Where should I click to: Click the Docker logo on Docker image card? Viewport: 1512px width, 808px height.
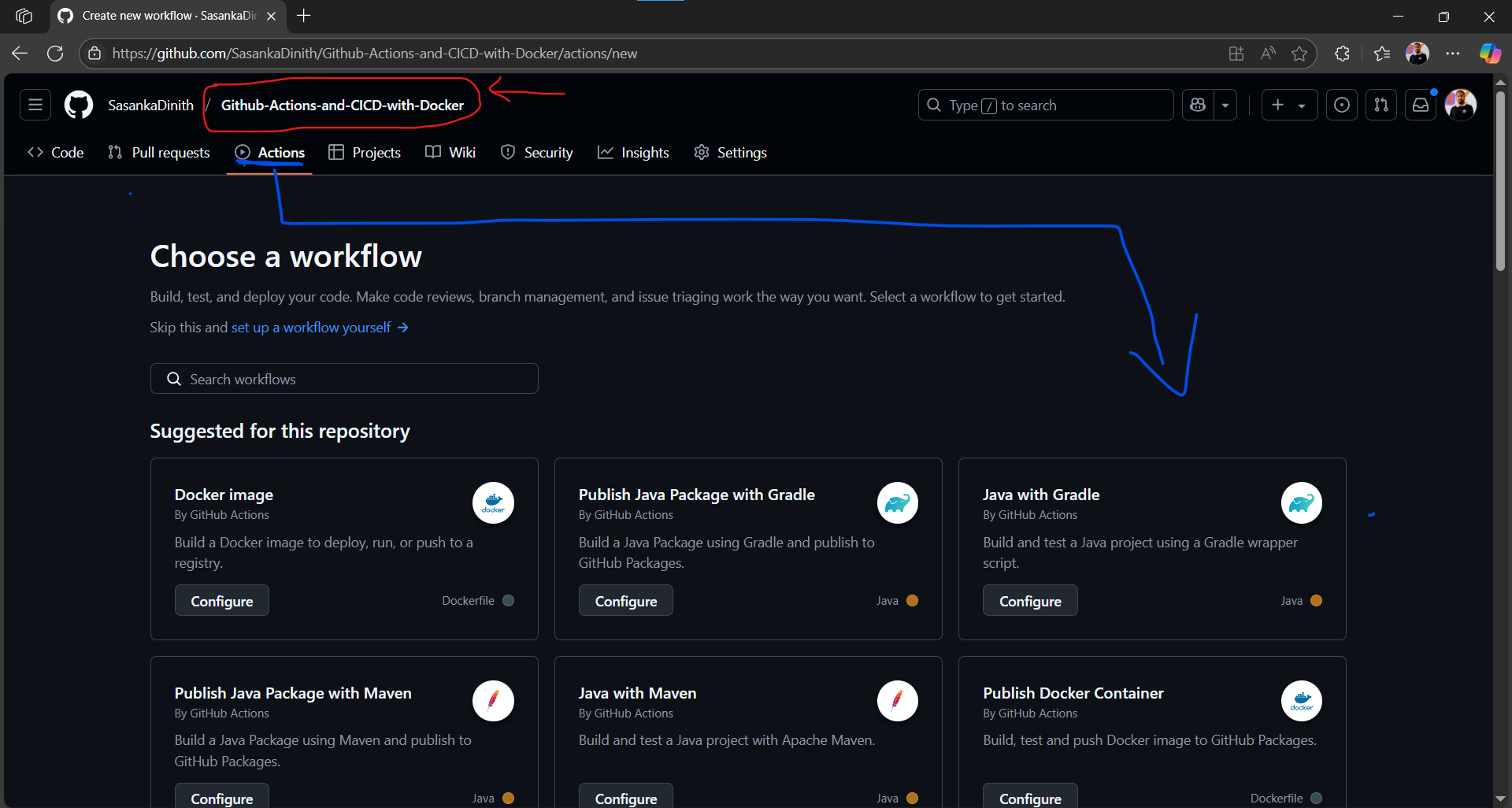tap(493, 502)
